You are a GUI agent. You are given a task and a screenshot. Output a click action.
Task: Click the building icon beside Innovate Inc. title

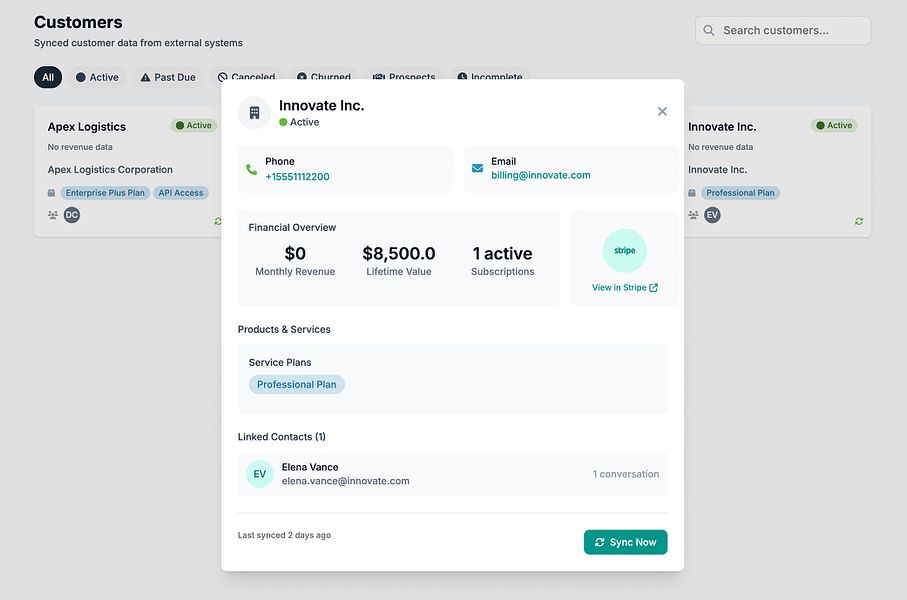coord(255,112)
